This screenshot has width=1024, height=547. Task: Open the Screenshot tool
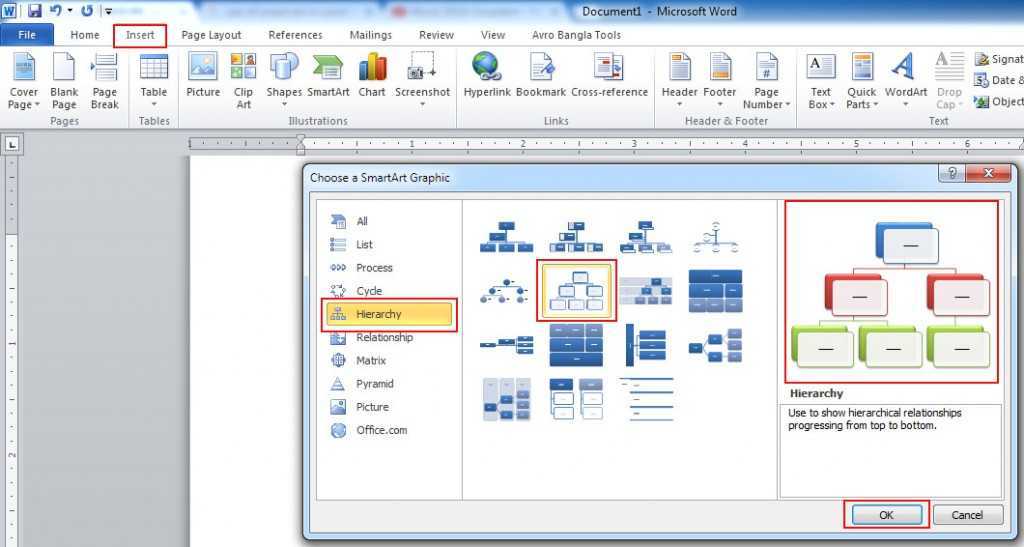pos(423,80)
